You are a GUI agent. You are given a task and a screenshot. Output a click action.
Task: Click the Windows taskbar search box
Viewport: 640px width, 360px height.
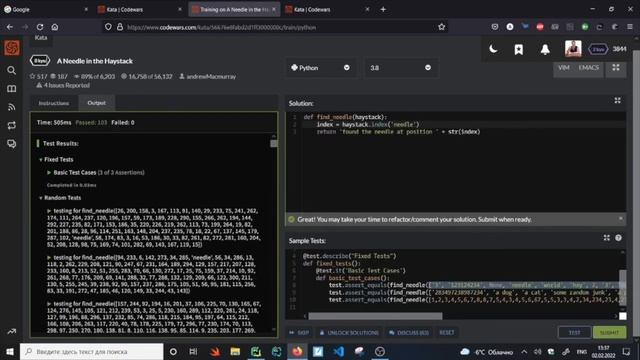91,351
